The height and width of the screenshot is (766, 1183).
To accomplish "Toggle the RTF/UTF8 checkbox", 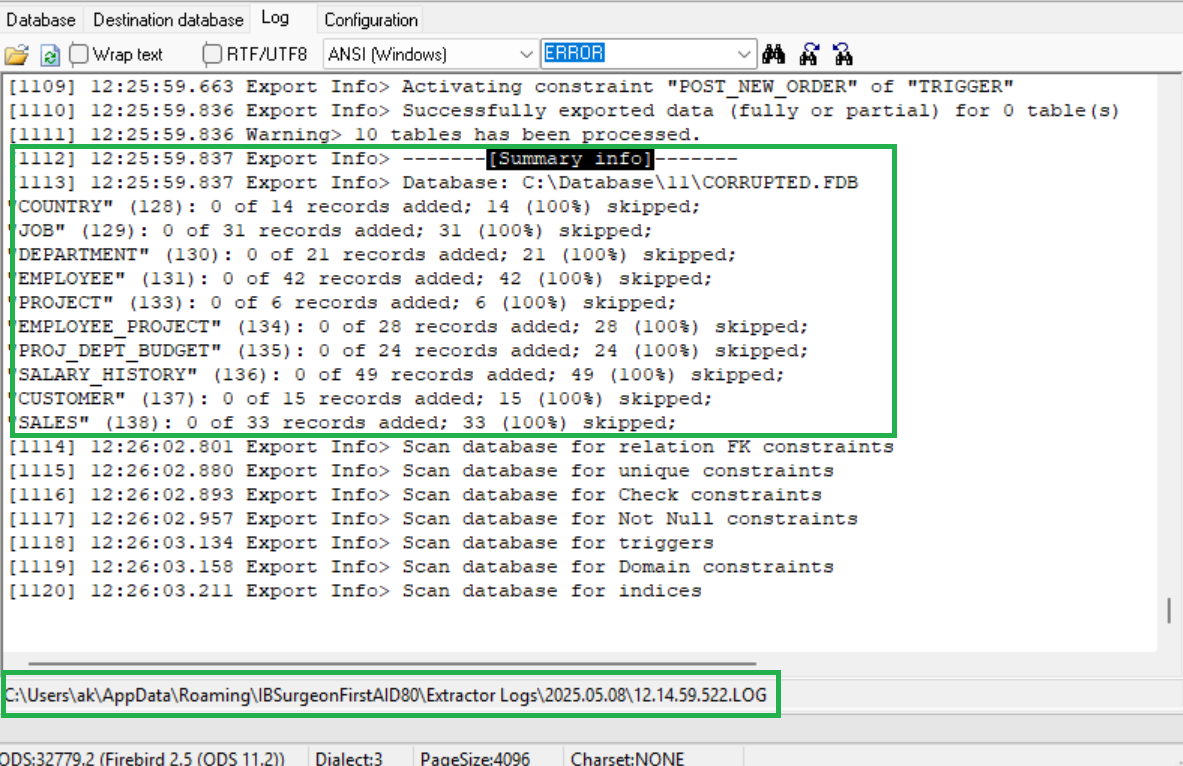I will coord(213,54).
